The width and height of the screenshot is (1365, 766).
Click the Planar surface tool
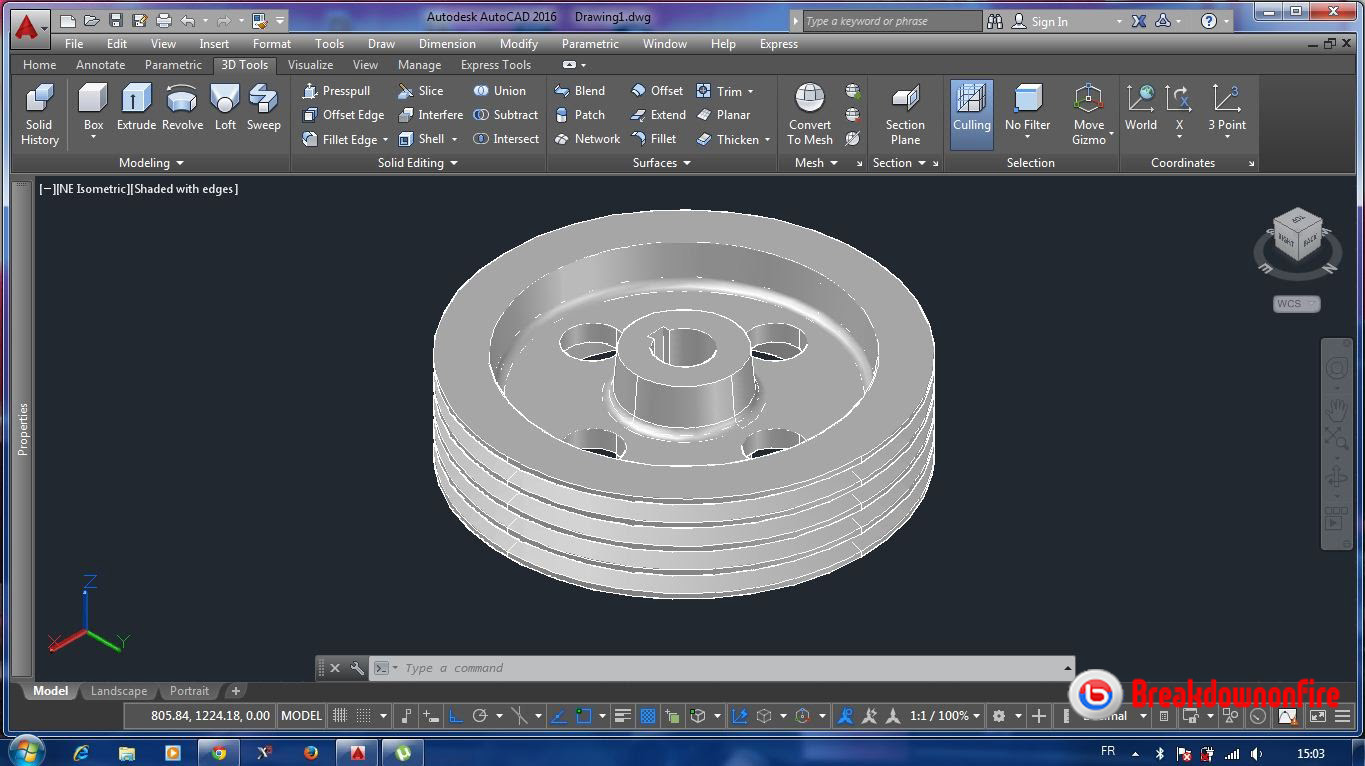click(723, 115)
